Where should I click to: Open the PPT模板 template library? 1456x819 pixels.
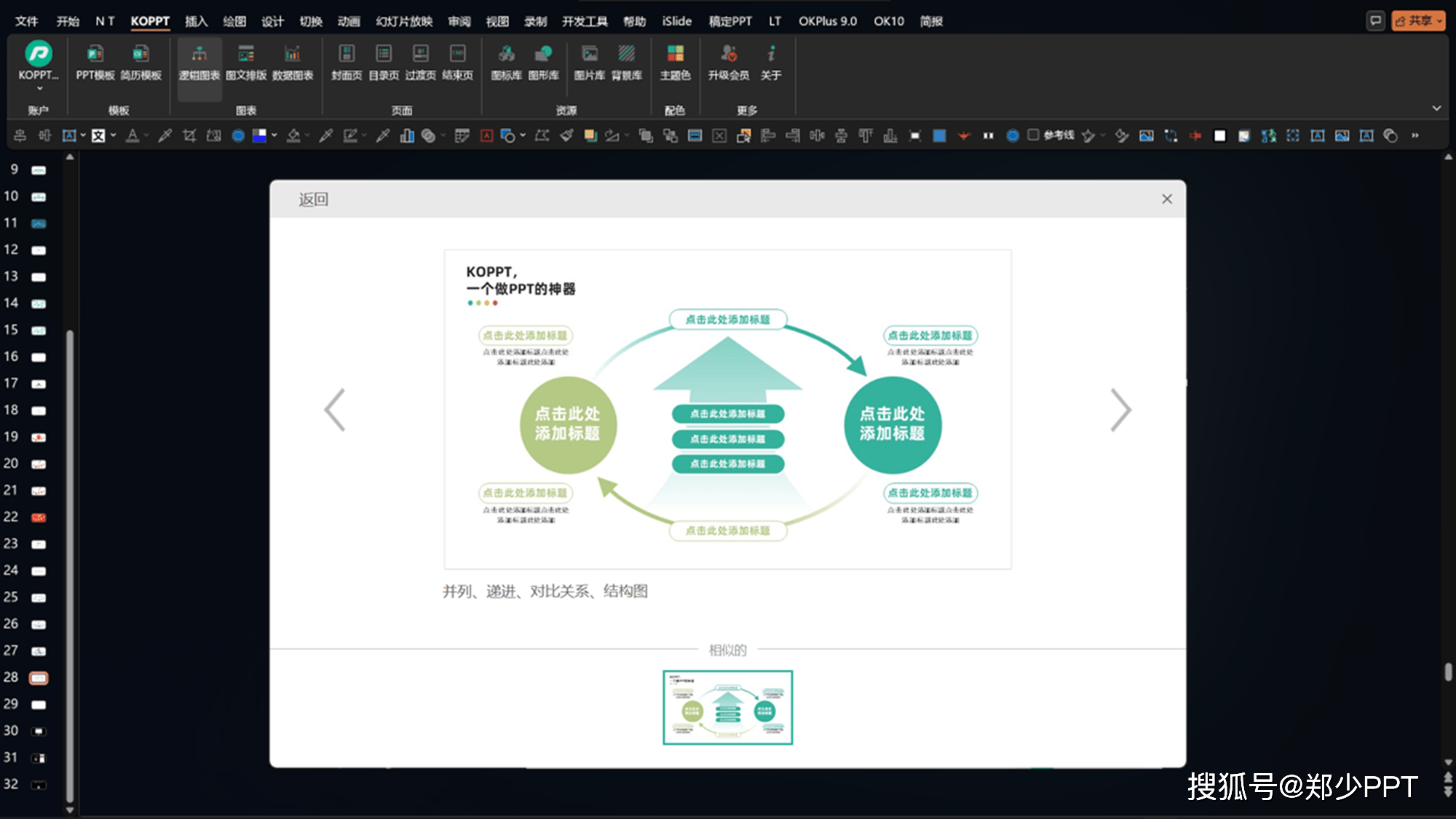95,63
